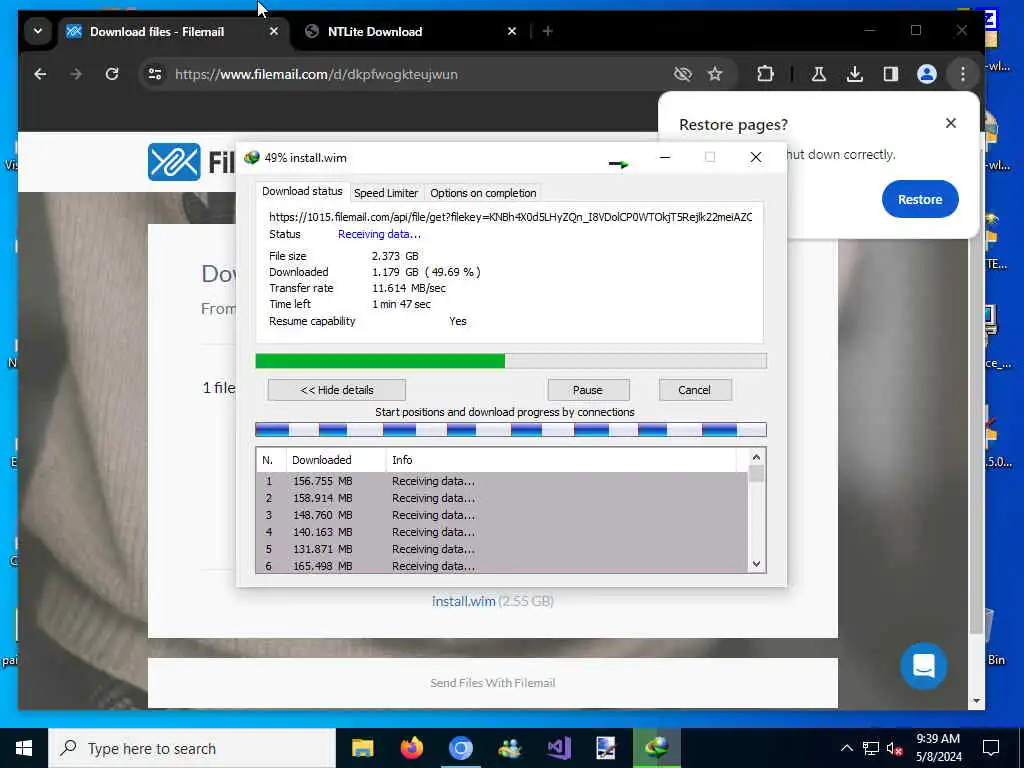Click the Info column header
1024x768 pixels.
click(560, 460)
